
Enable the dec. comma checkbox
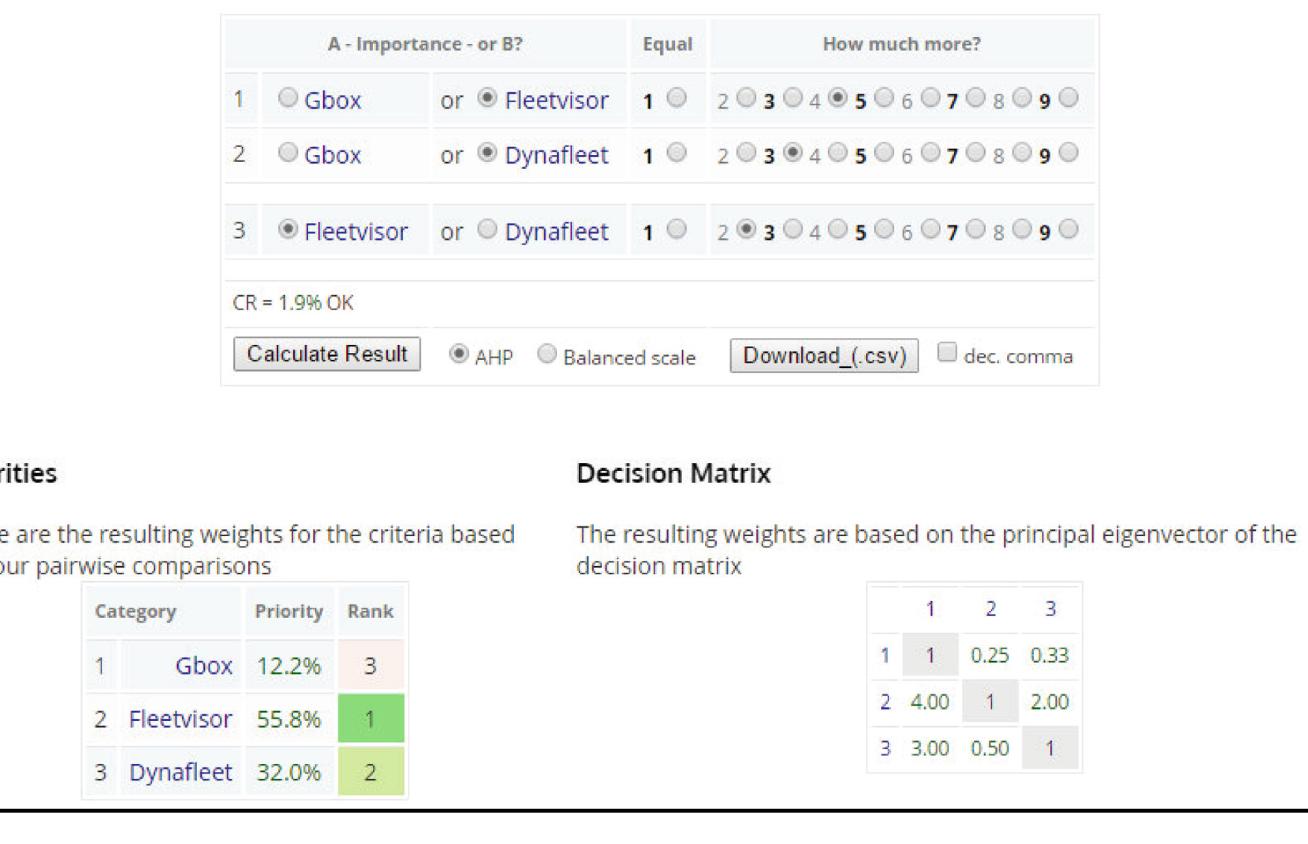947,352
